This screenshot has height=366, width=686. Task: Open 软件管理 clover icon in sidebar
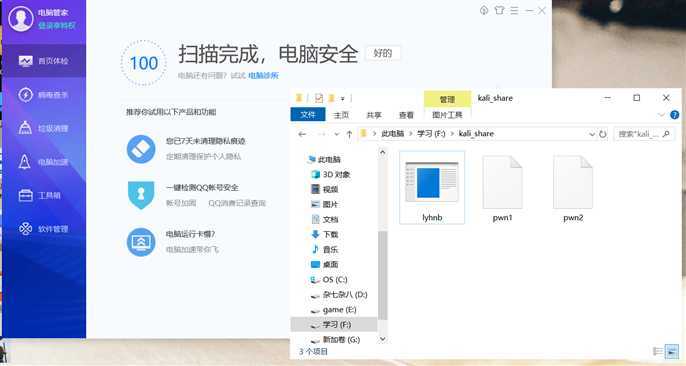click(25, 228)
